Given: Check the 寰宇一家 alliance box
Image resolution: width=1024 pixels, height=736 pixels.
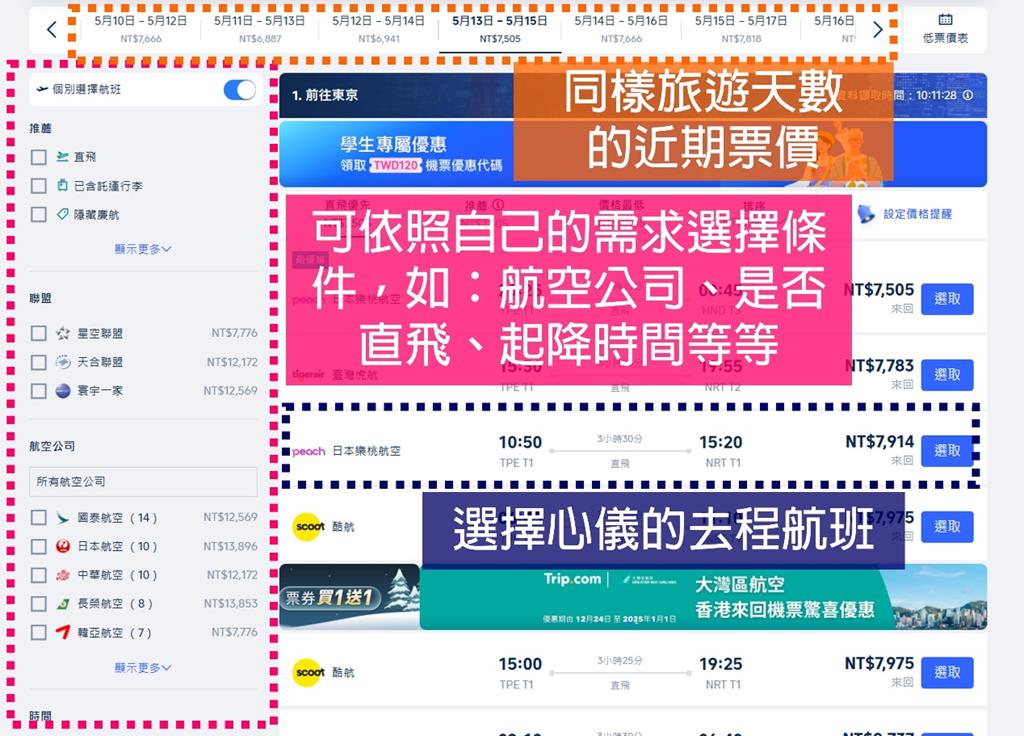Looking at the screenshot, I should tap(39, 391).
